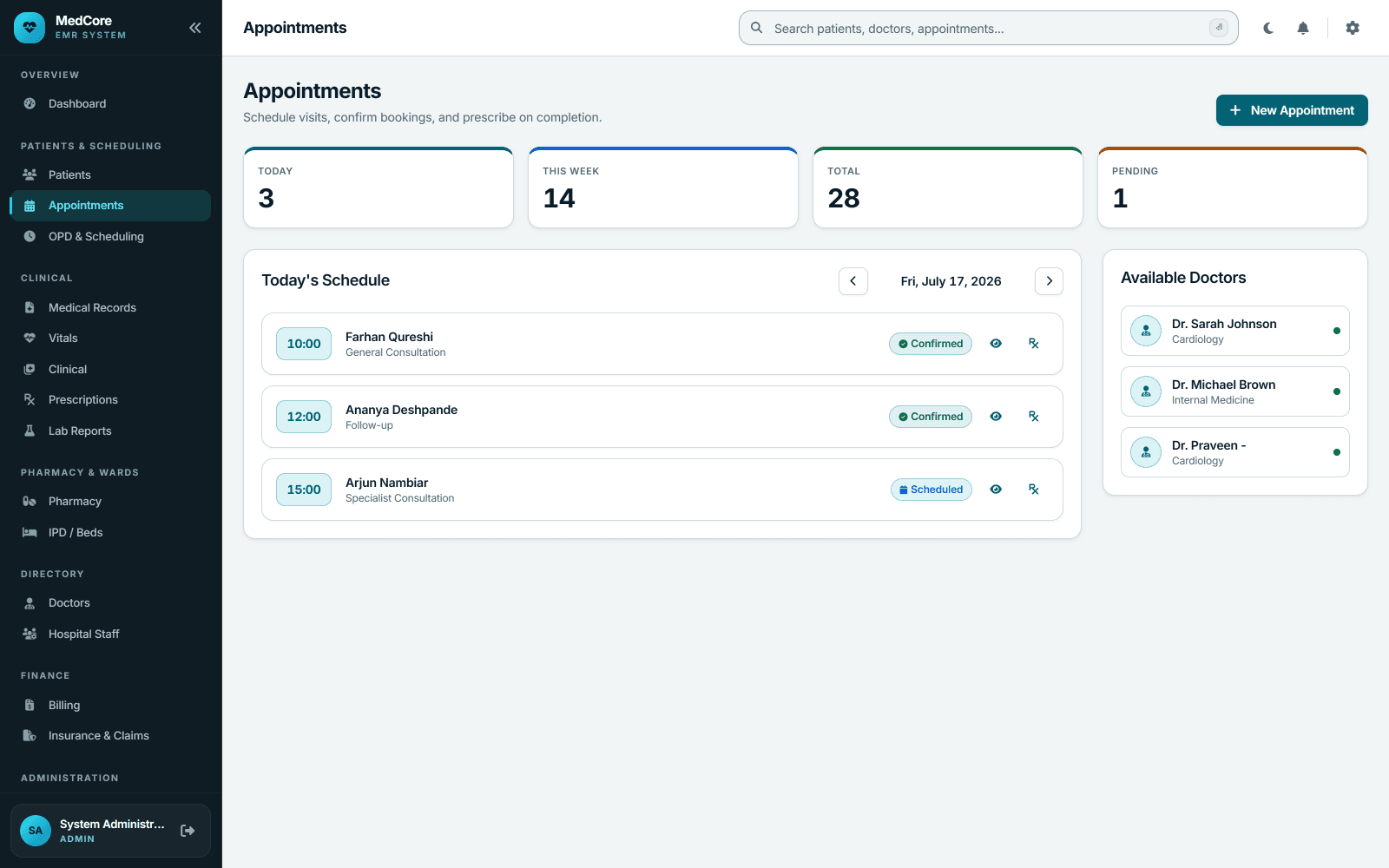Go to next day in schedule
Image resolution: width=1389 pixels, height=868 pixels.
click(x=1050, y=281)
